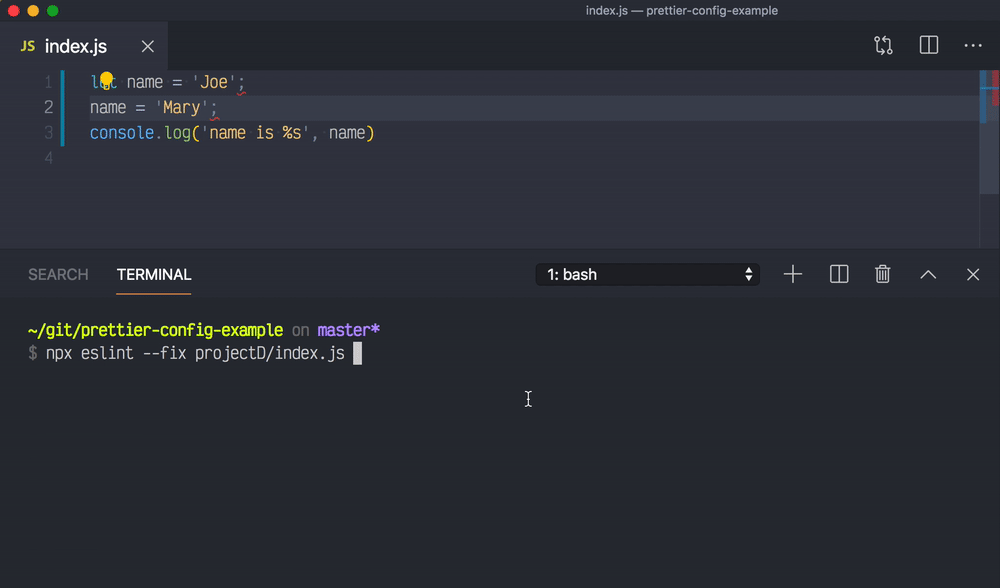The width and height of the screenshot is (1000, 588).
Task: Split the terminal pane
Action: click(838, 274)
